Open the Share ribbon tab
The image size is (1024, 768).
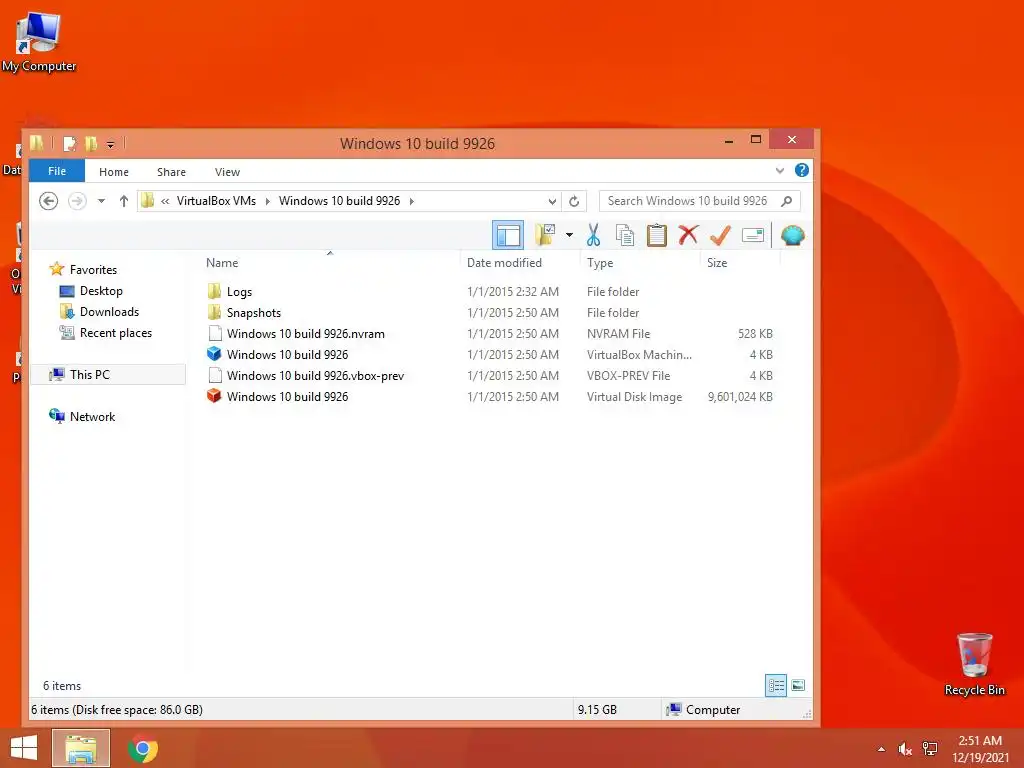[x=171, y=172]
